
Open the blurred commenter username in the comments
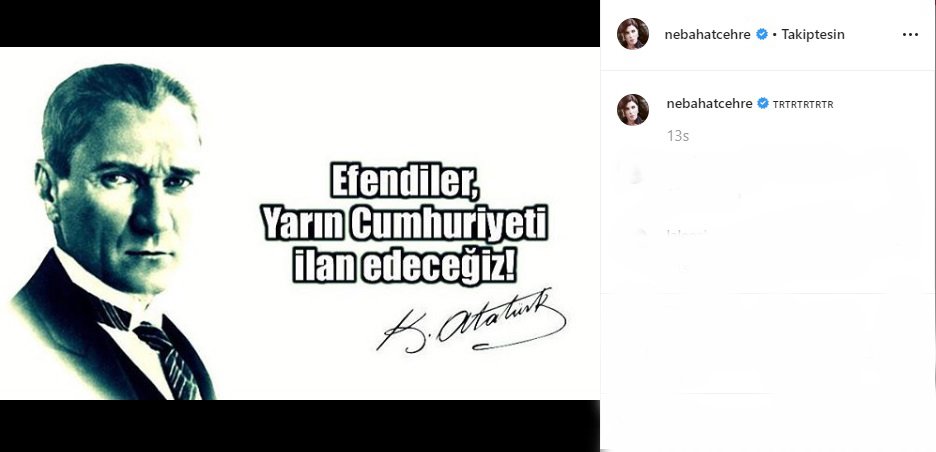point(686,233)
